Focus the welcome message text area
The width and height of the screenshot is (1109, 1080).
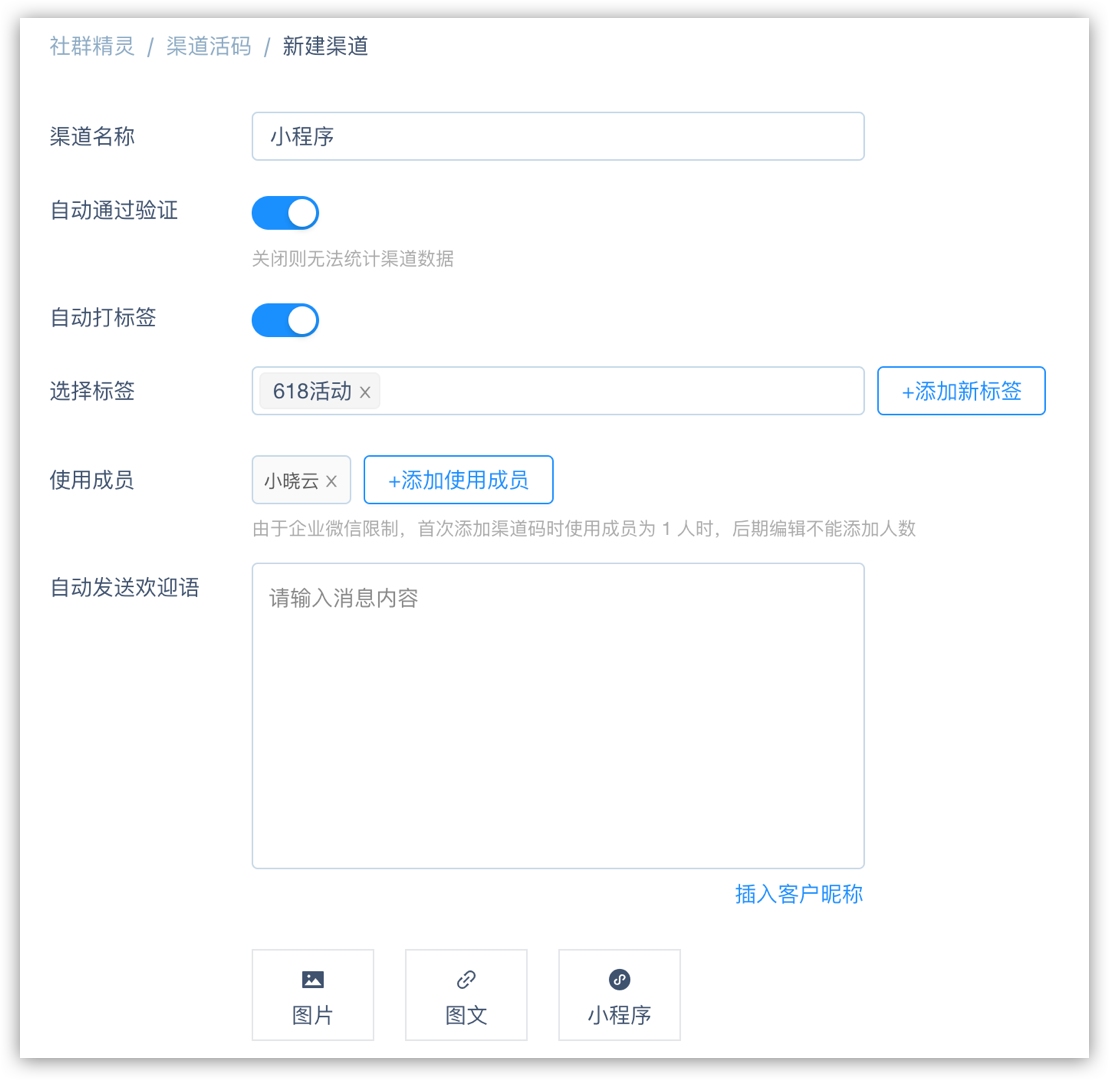pos(558,716)
